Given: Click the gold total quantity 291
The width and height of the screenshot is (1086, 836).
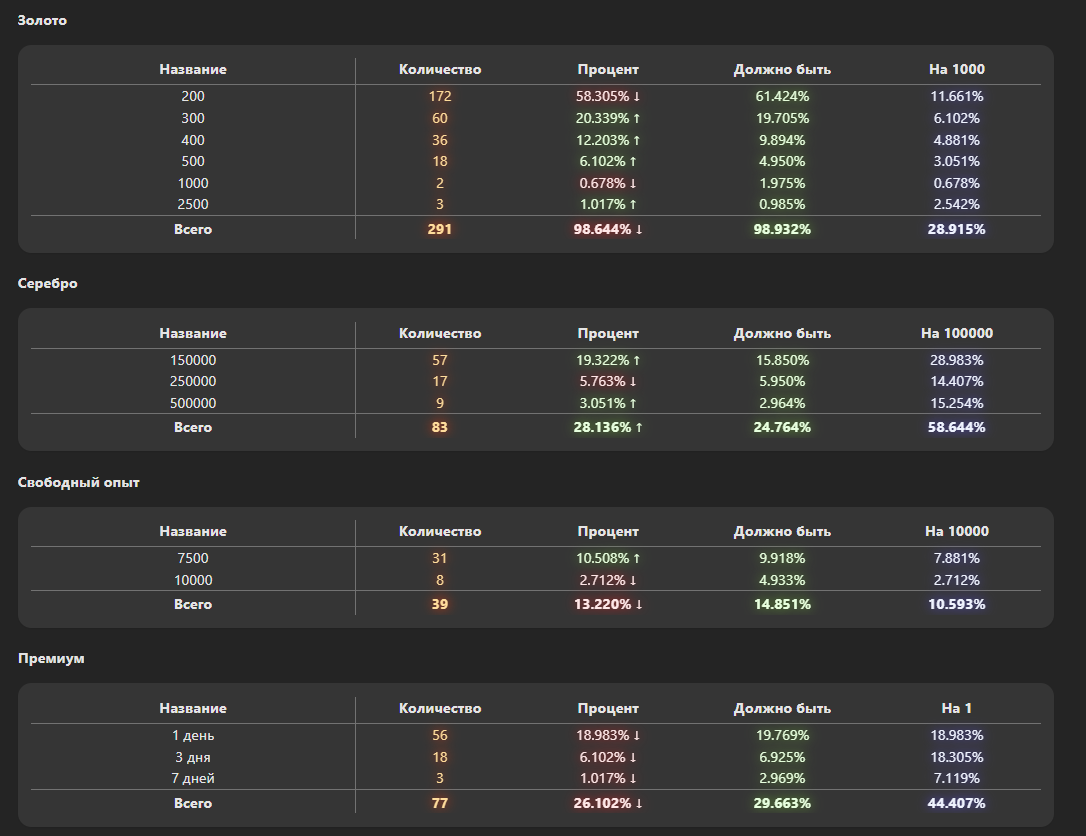Looking at the screenshot, I should click(440, 229).
